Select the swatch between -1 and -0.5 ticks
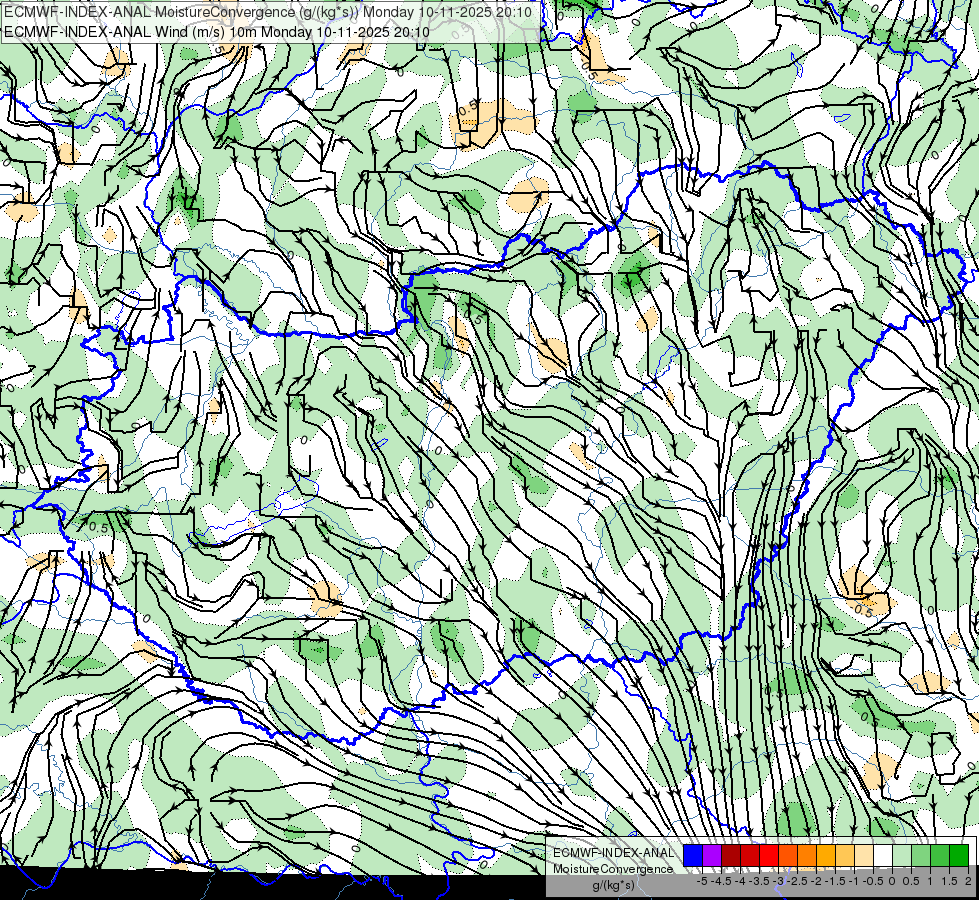979x900 pixels. (x=864, y=856)
